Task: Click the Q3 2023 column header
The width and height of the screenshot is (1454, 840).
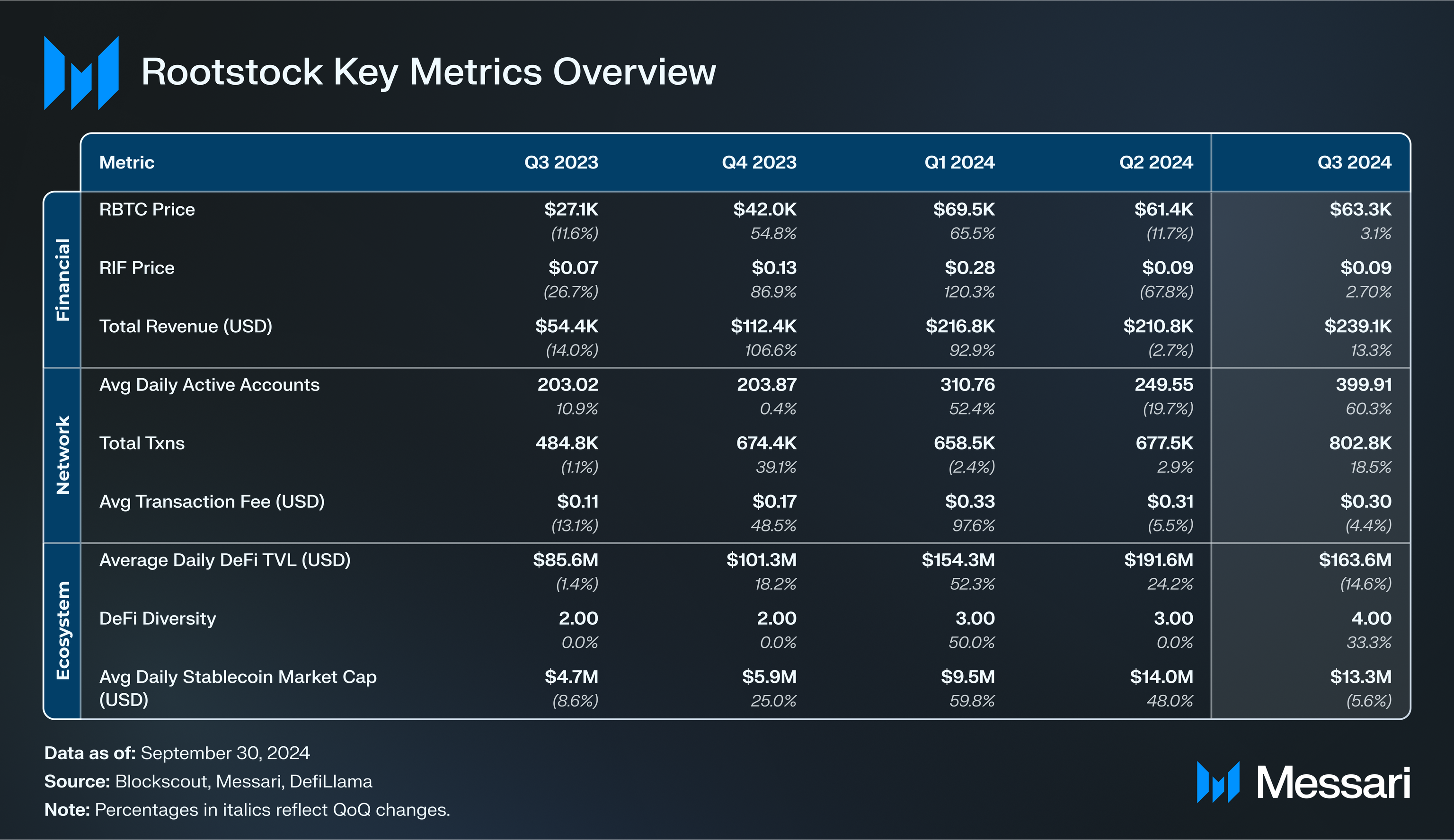Action: [561, 163]
